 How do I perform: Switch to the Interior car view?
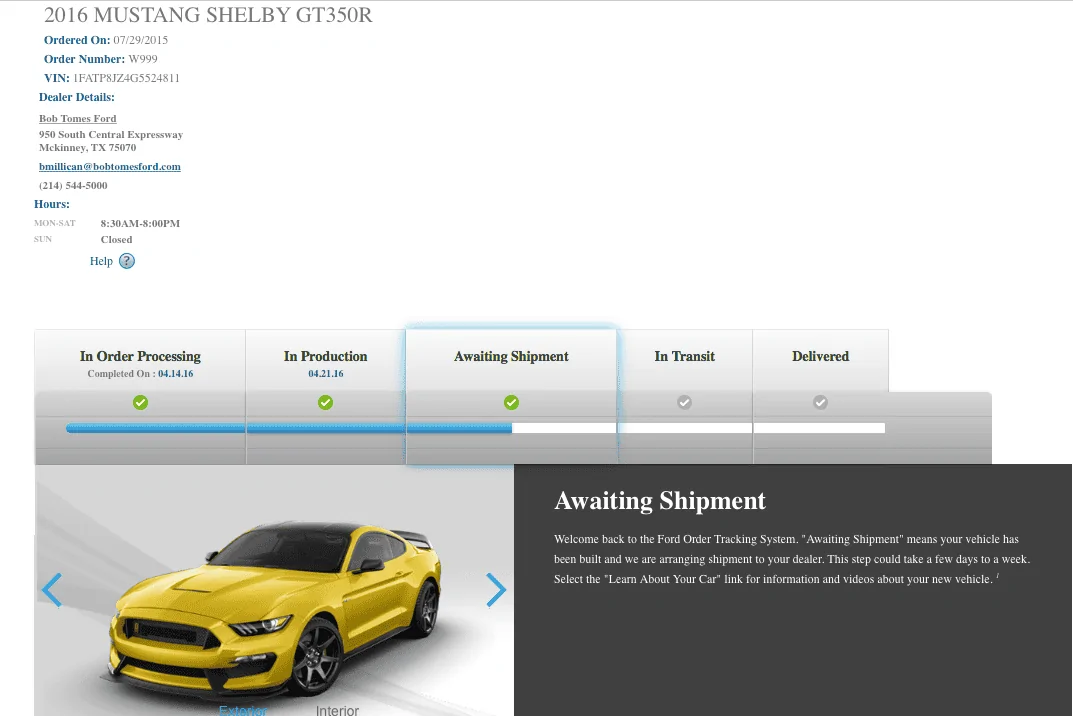(337, 711)
